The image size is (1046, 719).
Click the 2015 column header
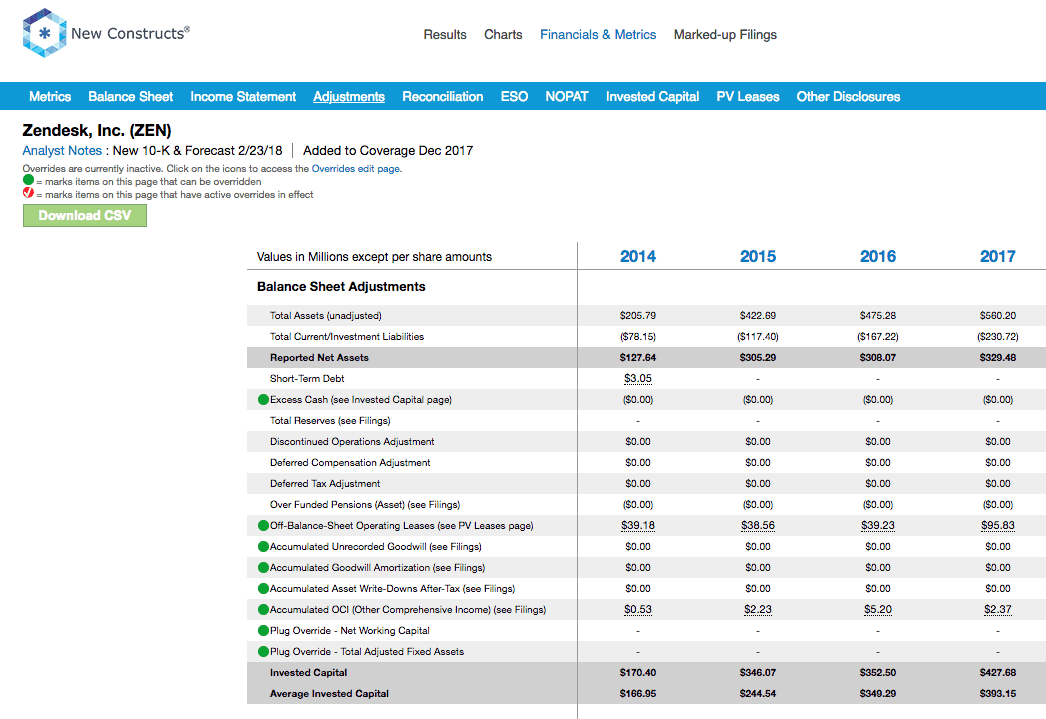click(758, 256)
